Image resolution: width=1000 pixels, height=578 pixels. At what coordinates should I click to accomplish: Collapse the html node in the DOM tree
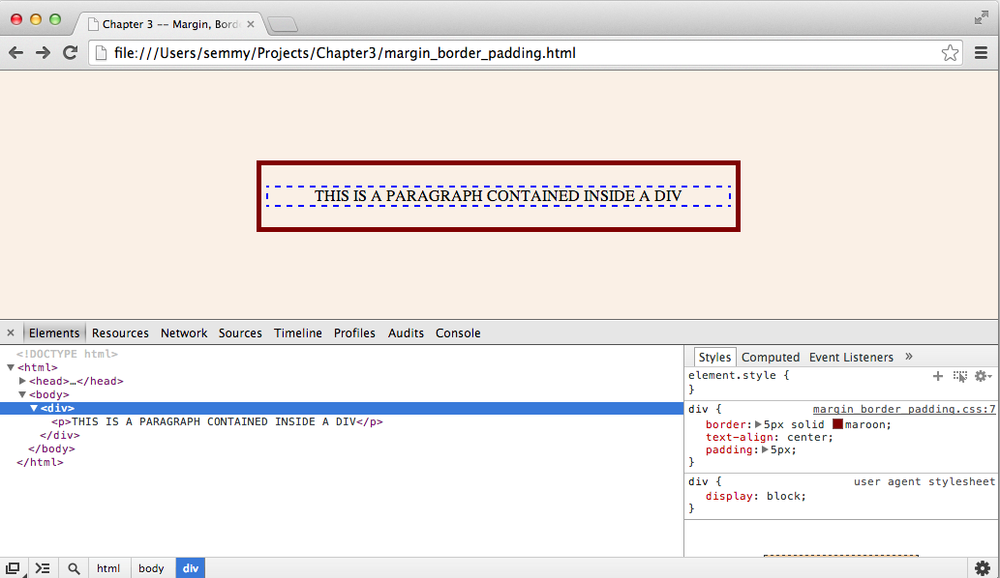tap(11, 367)
